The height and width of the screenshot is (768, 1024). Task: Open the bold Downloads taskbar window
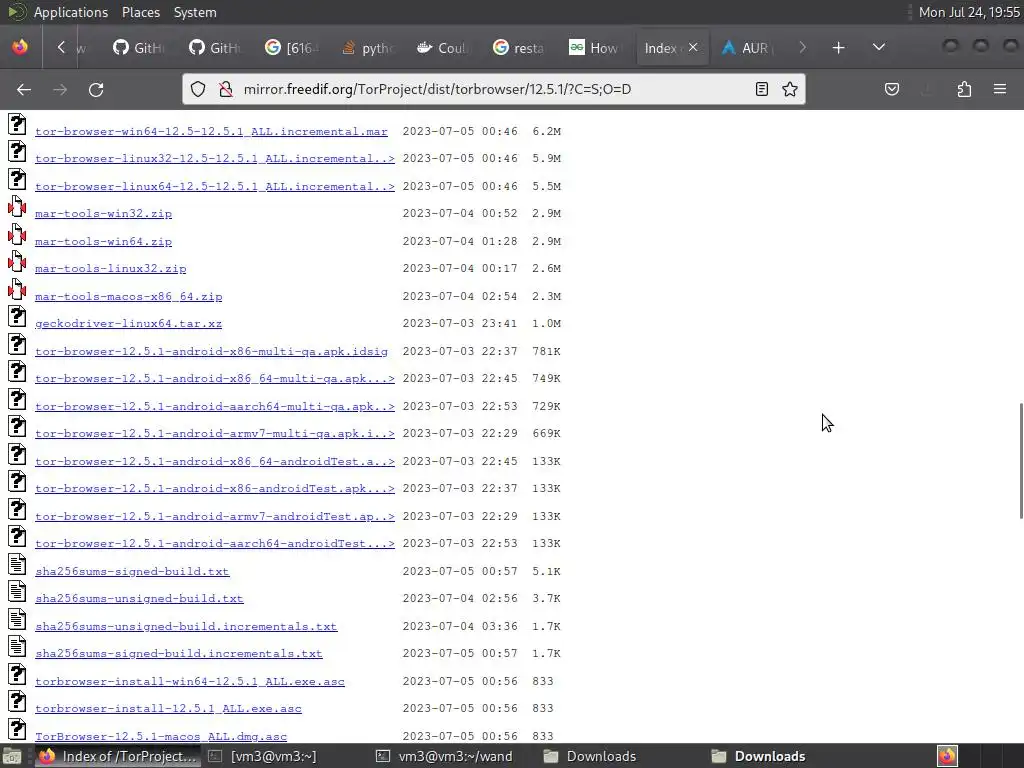(758, 756)
